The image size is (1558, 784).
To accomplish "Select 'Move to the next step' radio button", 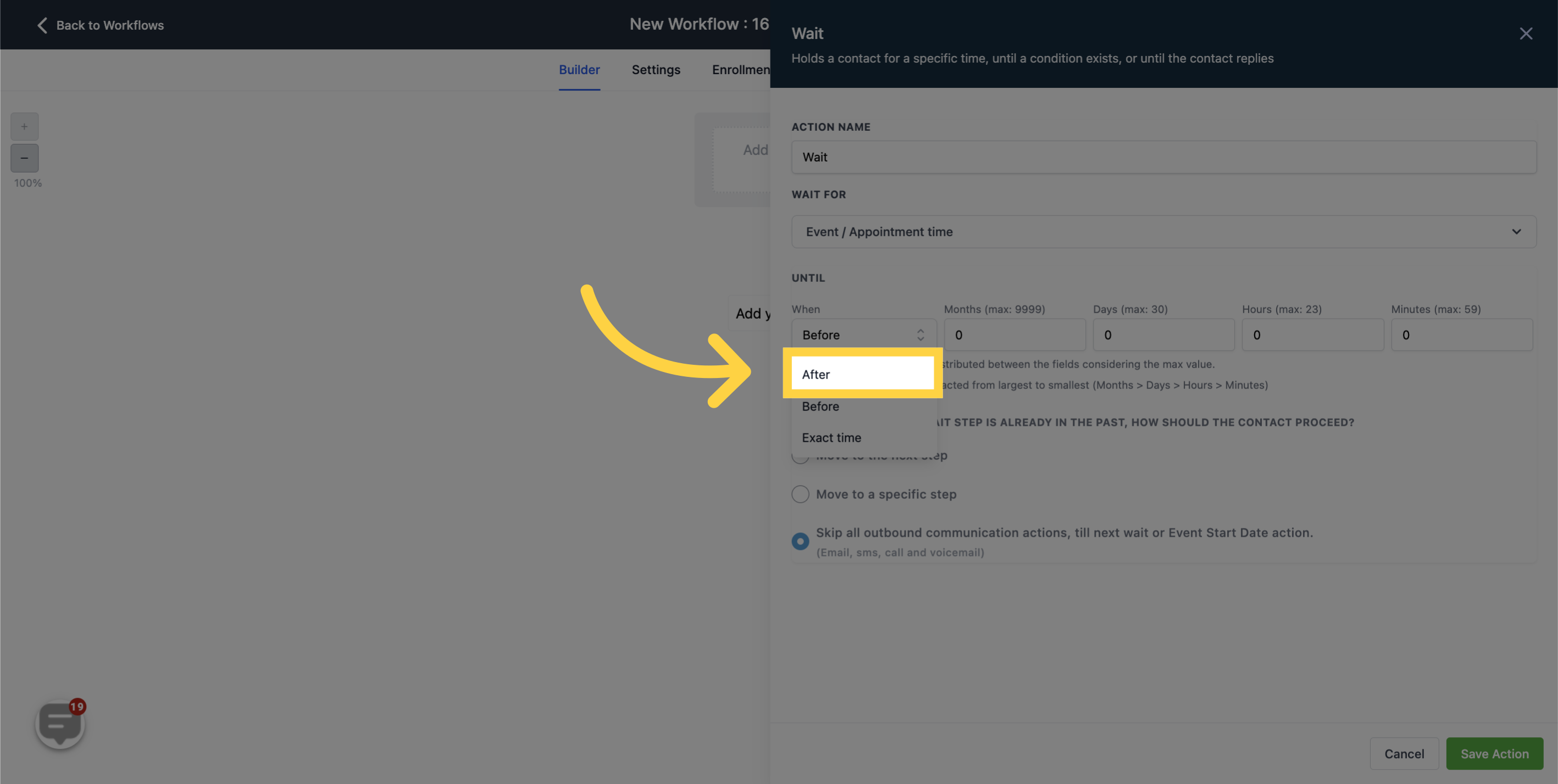I will [x=799, y=455].
